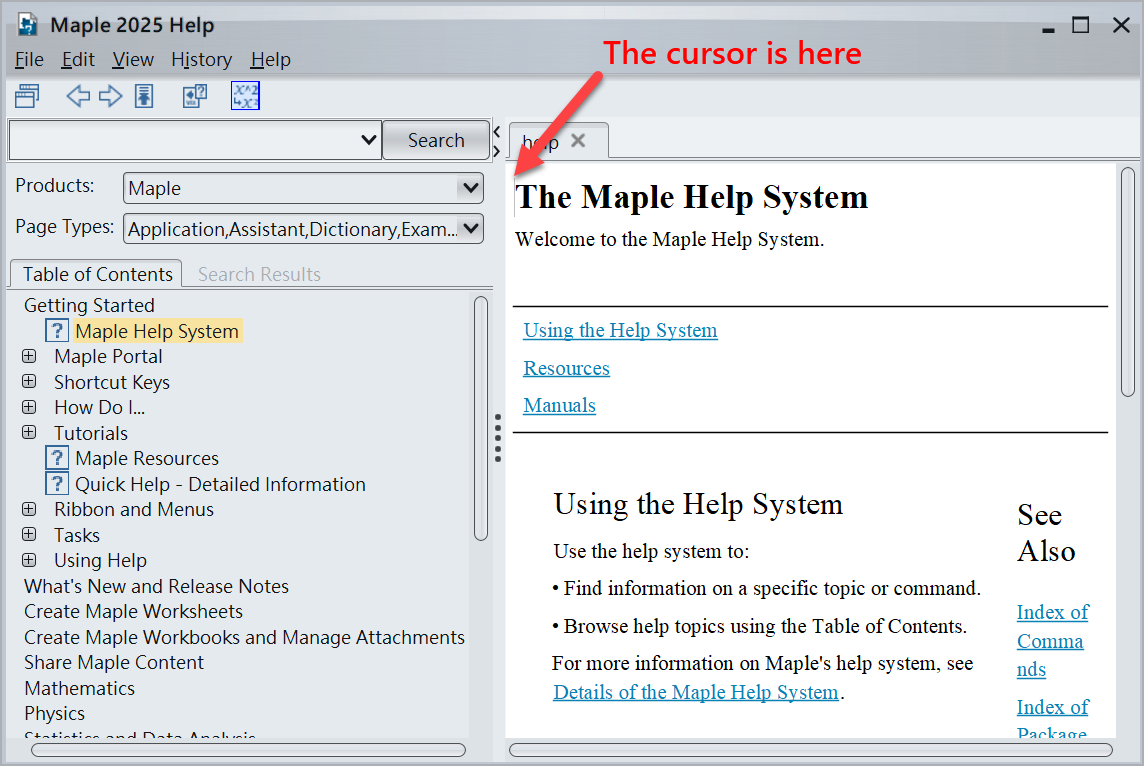Expand the Shortcut Keys tree node
This screenshot has height=766, width=1144.
29,382
